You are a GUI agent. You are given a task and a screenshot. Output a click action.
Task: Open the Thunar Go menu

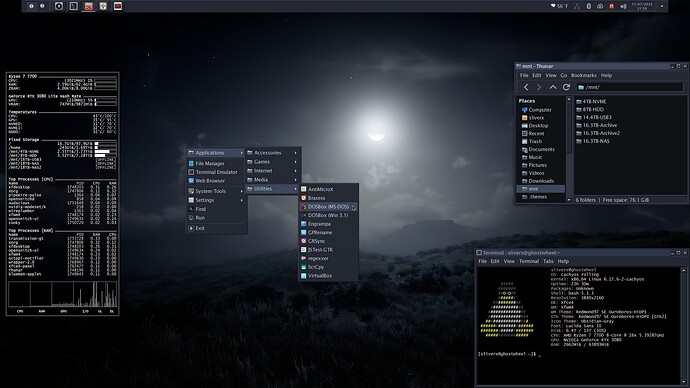[x=564, y=75]
